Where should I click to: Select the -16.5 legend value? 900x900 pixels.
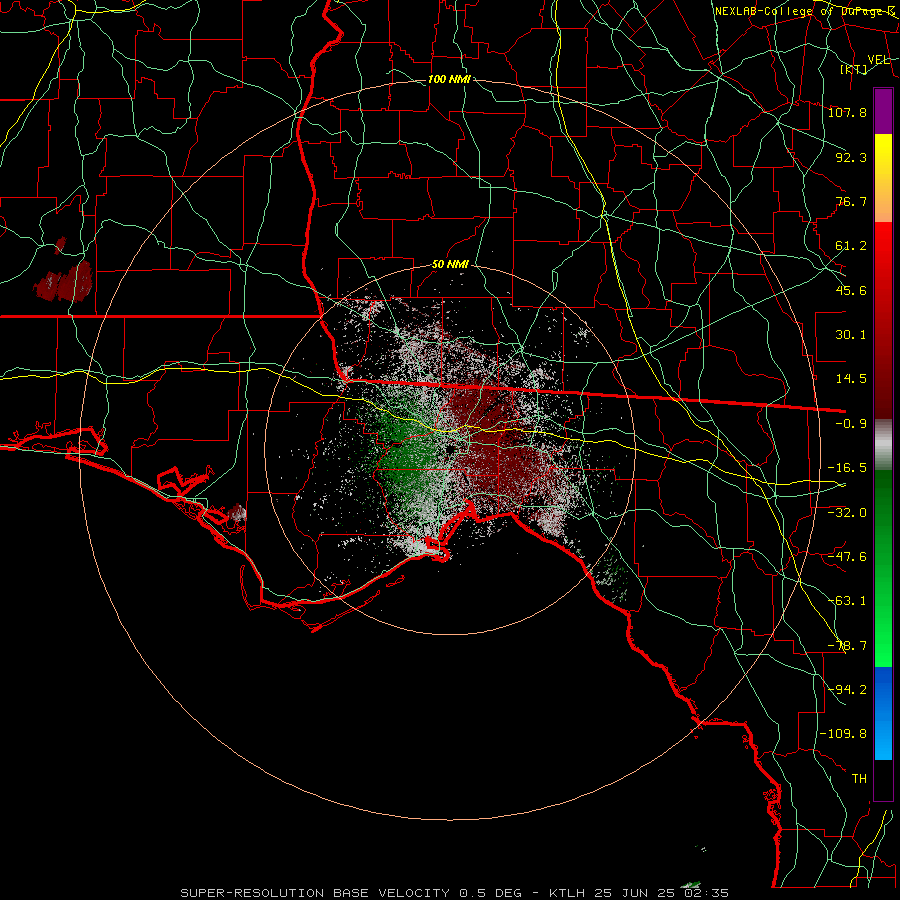point(847,468)
